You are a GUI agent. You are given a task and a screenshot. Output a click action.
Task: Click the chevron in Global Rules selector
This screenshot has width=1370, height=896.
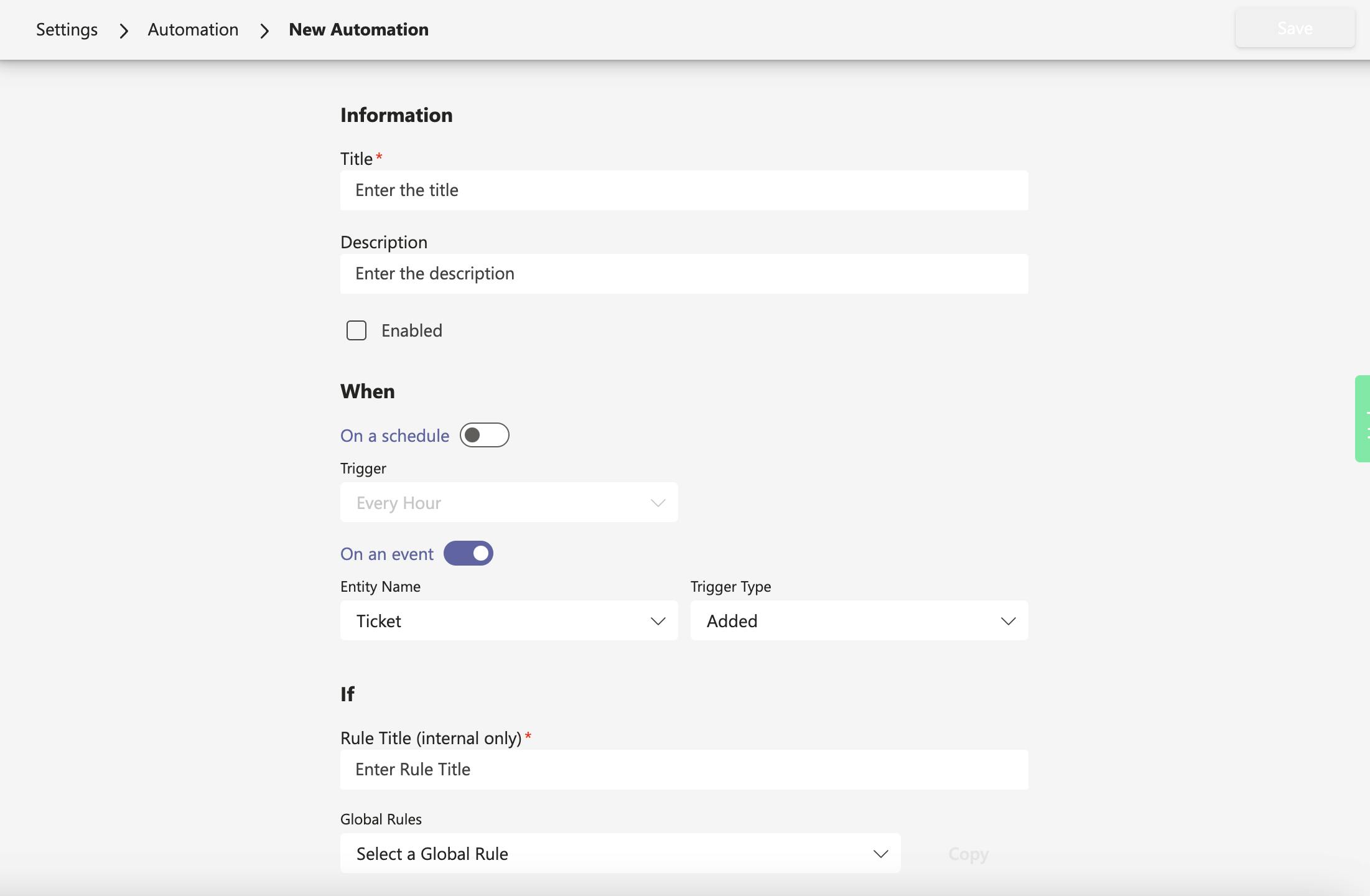880,854
